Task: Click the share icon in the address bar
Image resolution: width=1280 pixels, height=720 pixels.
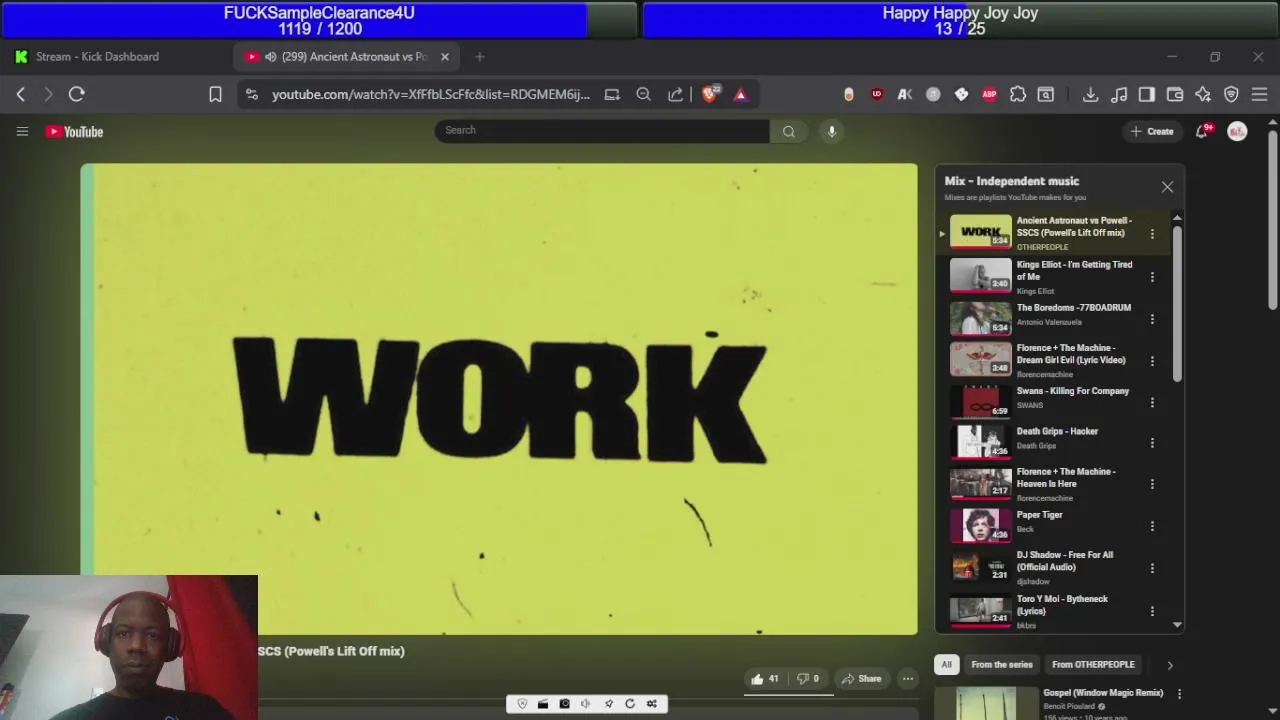Action: pyautogui.click(x=675, y=94)
